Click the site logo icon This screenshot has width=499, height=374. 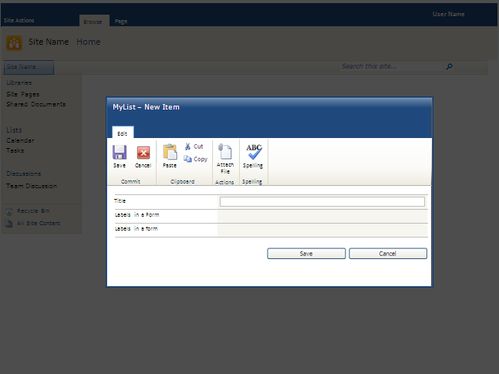click(14, 43)
